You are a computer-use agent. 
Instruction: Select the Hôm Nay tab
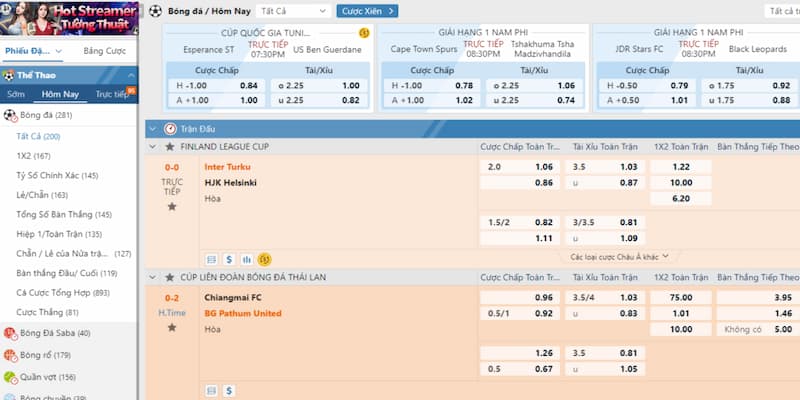coord(60,94)
